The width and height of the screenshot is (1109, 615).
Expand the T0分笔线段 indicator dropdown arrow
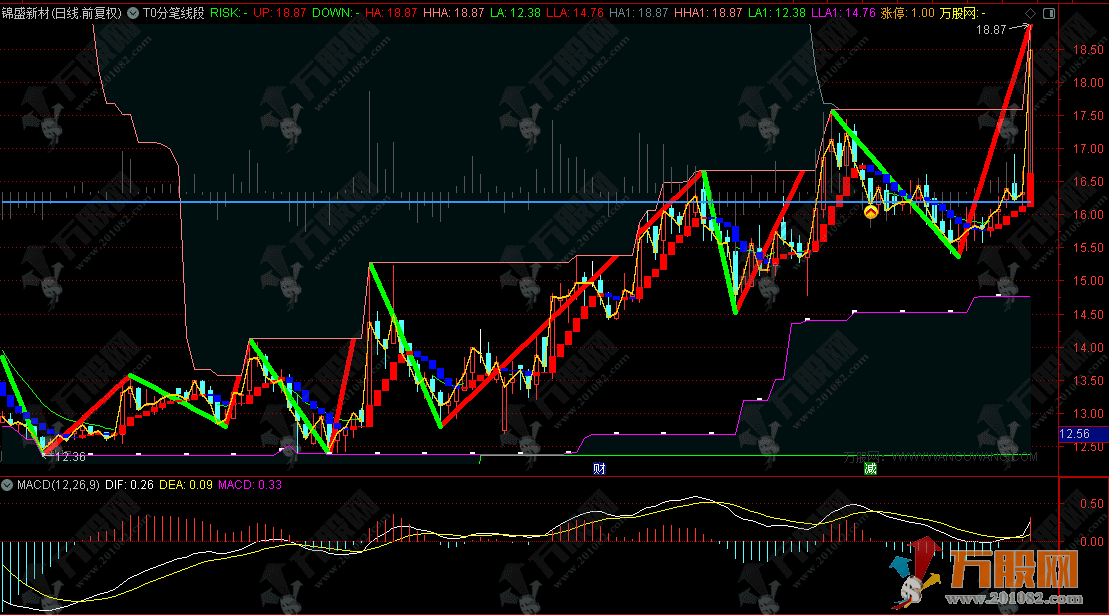[x=135, y=14]
